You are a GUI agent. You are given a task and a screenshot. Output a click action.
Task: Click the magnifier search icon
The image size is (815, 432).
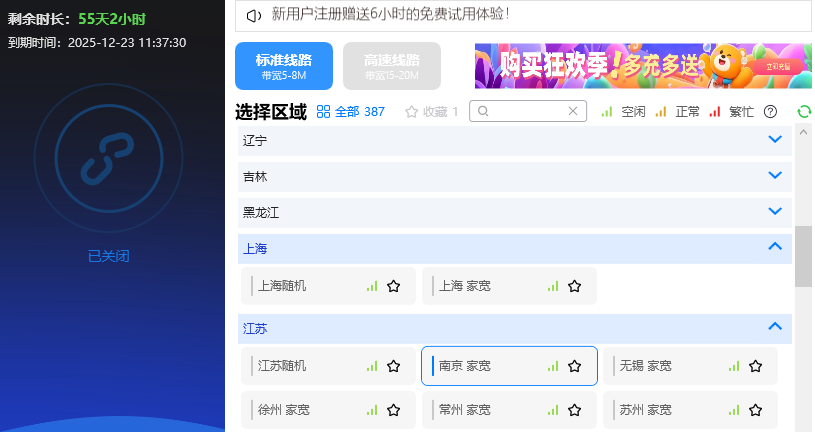click(x=483, y=111)
